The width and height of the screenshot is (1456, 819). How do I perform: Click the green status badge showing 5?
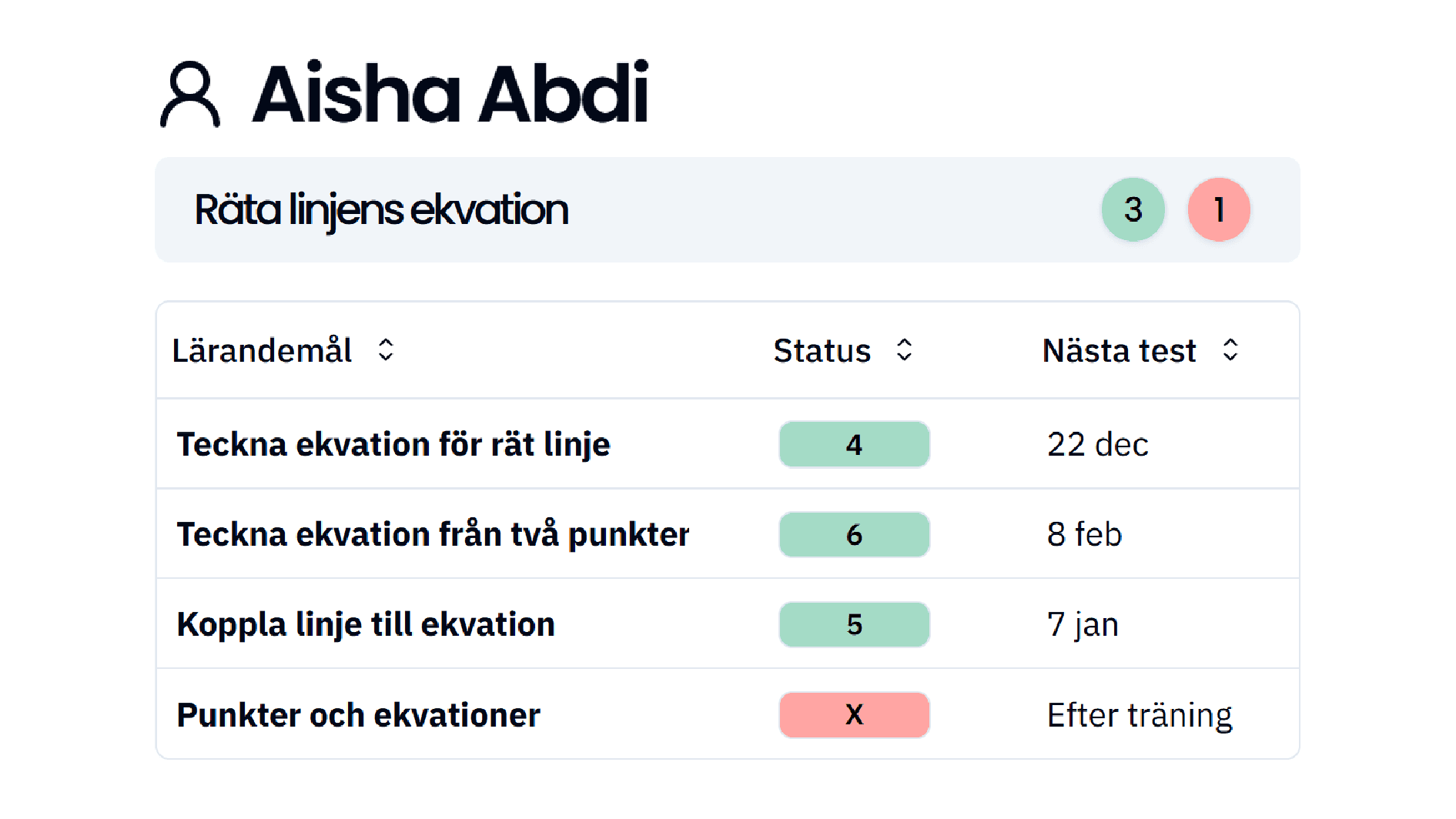[854, 624]
